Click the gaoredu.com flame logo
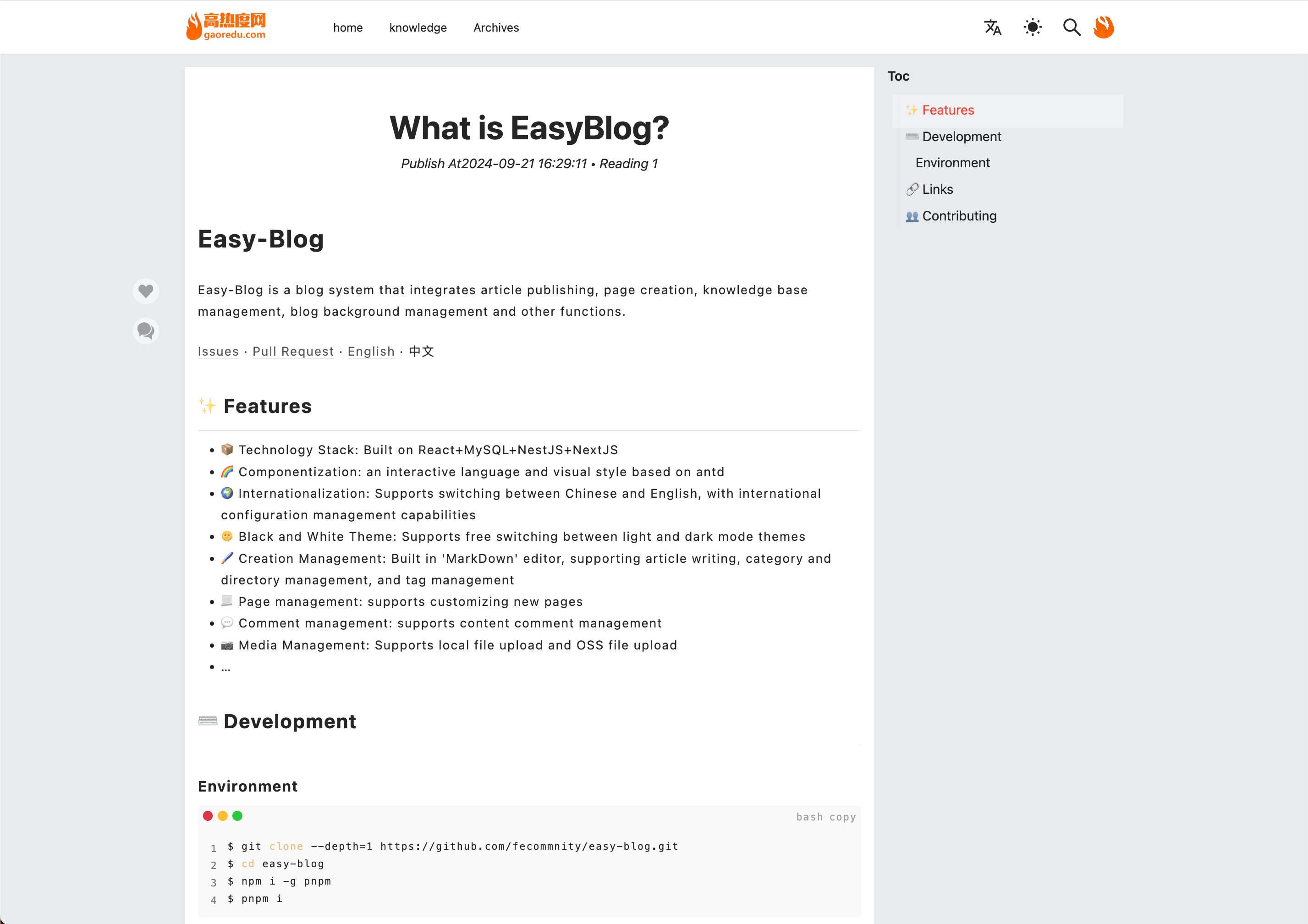The height and width of the screenshot is (924, 1308). point(226,27)
